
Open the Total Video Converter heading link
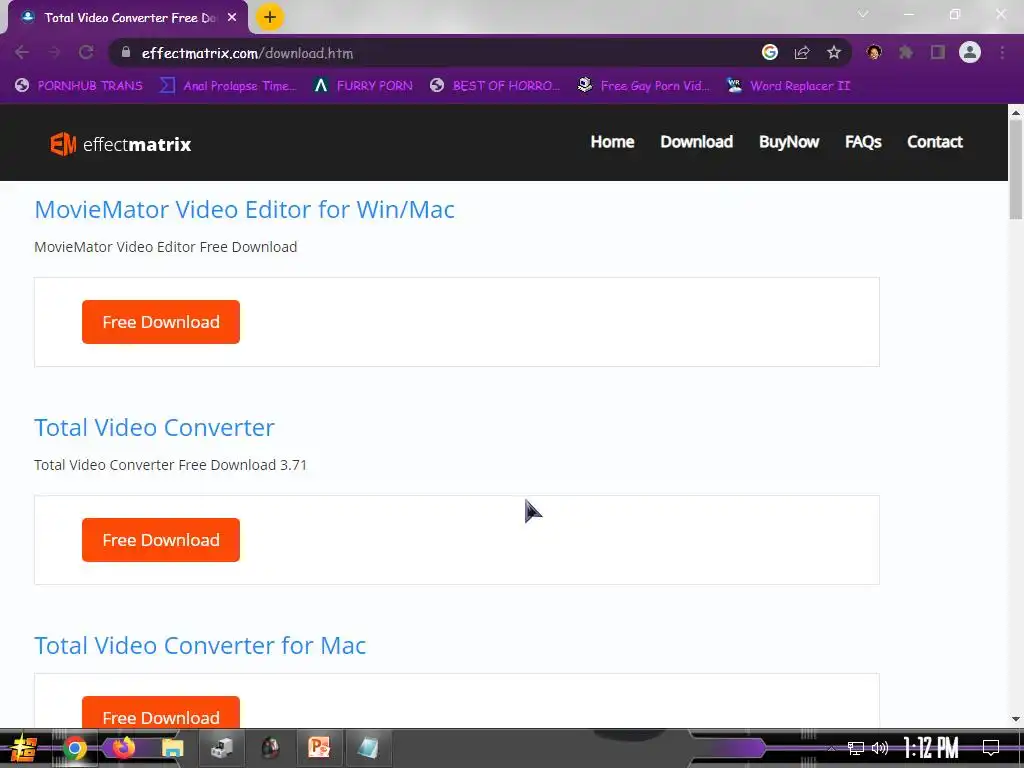[154, 428]
